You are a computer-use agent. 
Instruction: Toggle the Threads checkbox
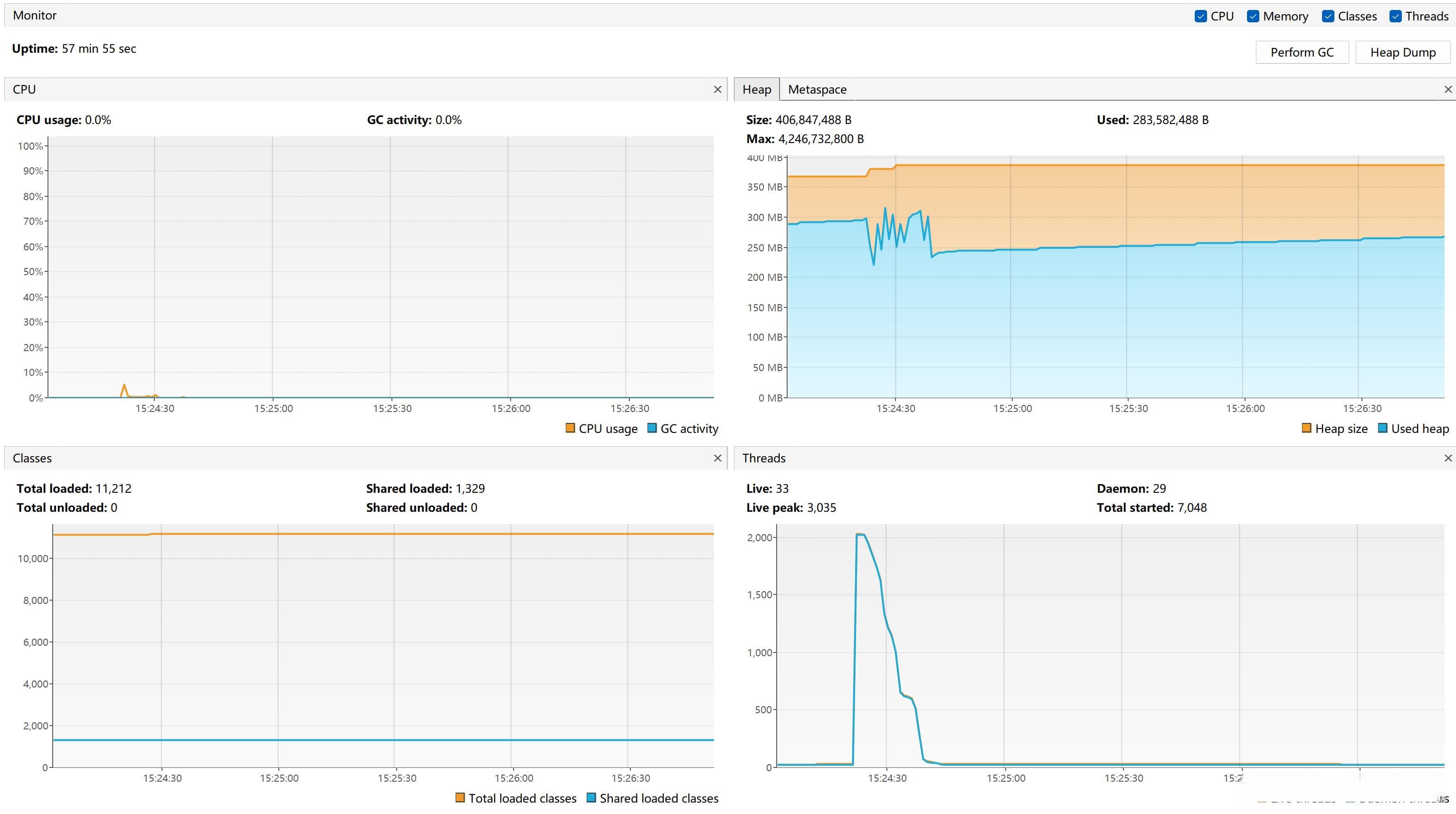click(1396, 16)
